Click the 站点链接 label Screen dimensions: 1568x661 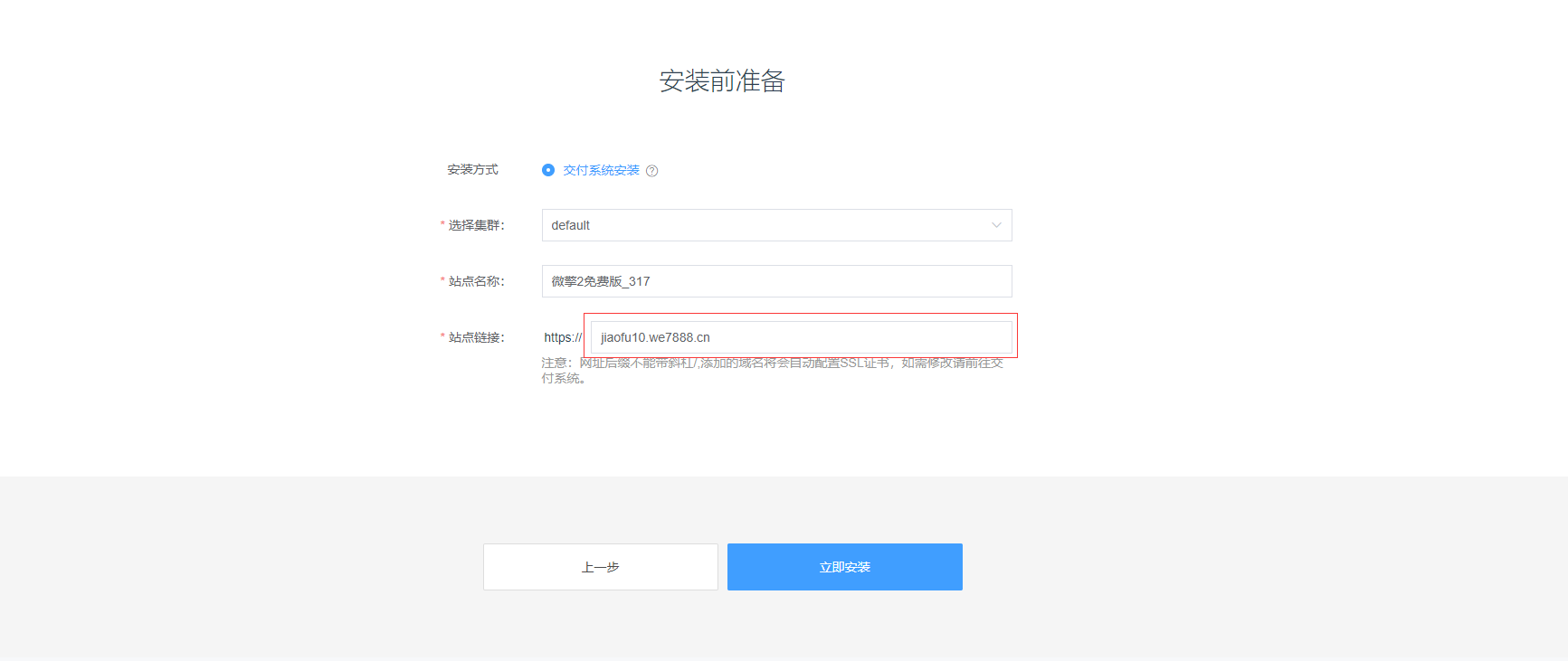click(476, 337)
